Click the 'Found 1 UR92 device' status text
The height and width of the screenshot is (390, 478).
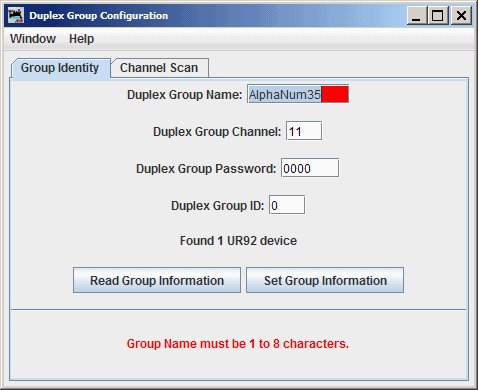[x=238, y=241]
